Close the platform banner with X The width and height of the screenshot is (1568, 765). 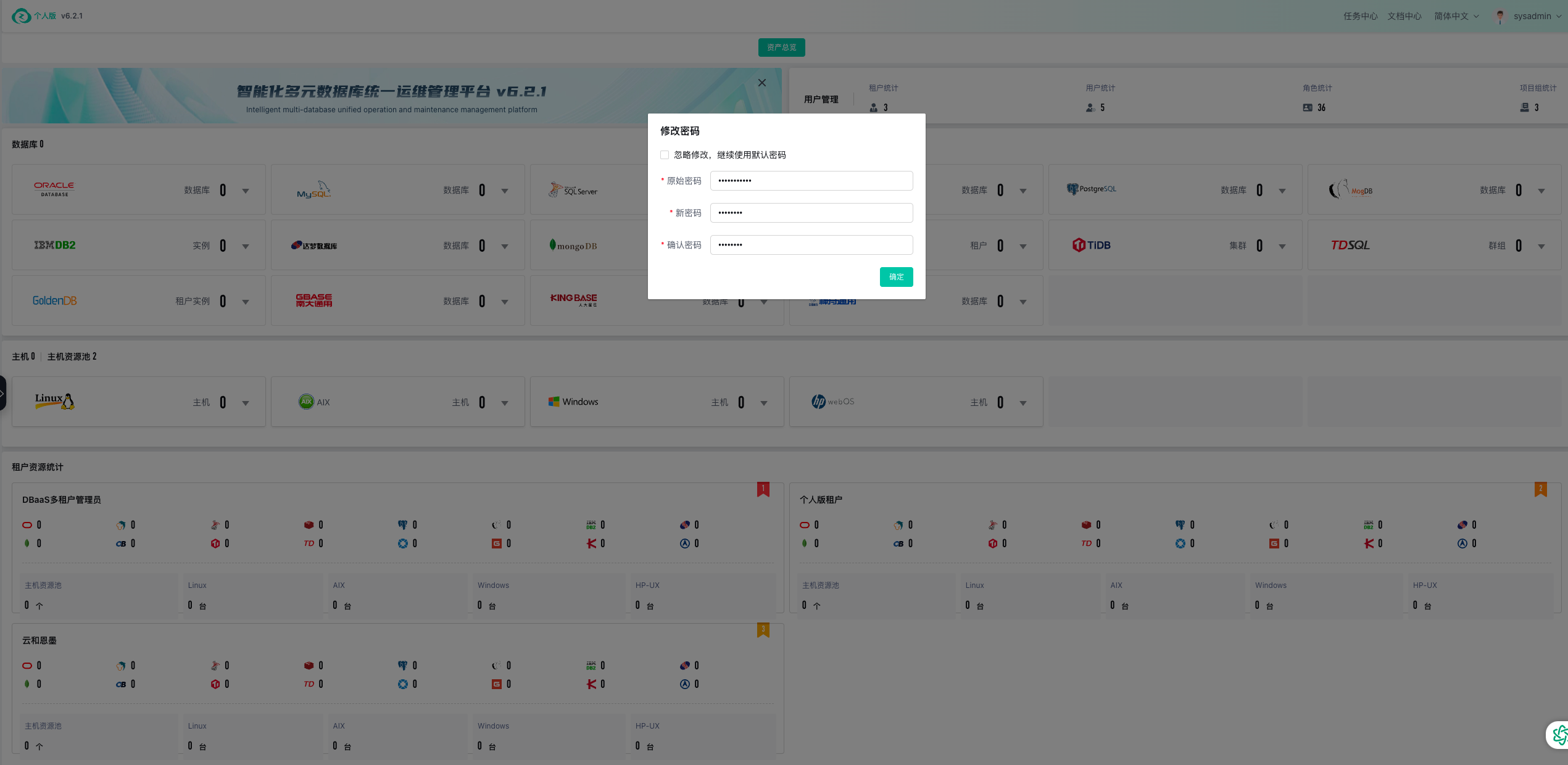coord(762,83)
